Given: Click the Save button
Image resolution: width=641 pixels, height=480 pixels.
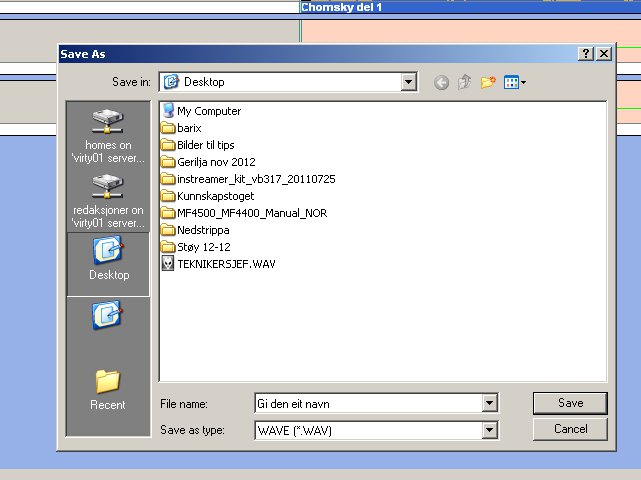Looking at the screenshot, I should click(570, 403).
